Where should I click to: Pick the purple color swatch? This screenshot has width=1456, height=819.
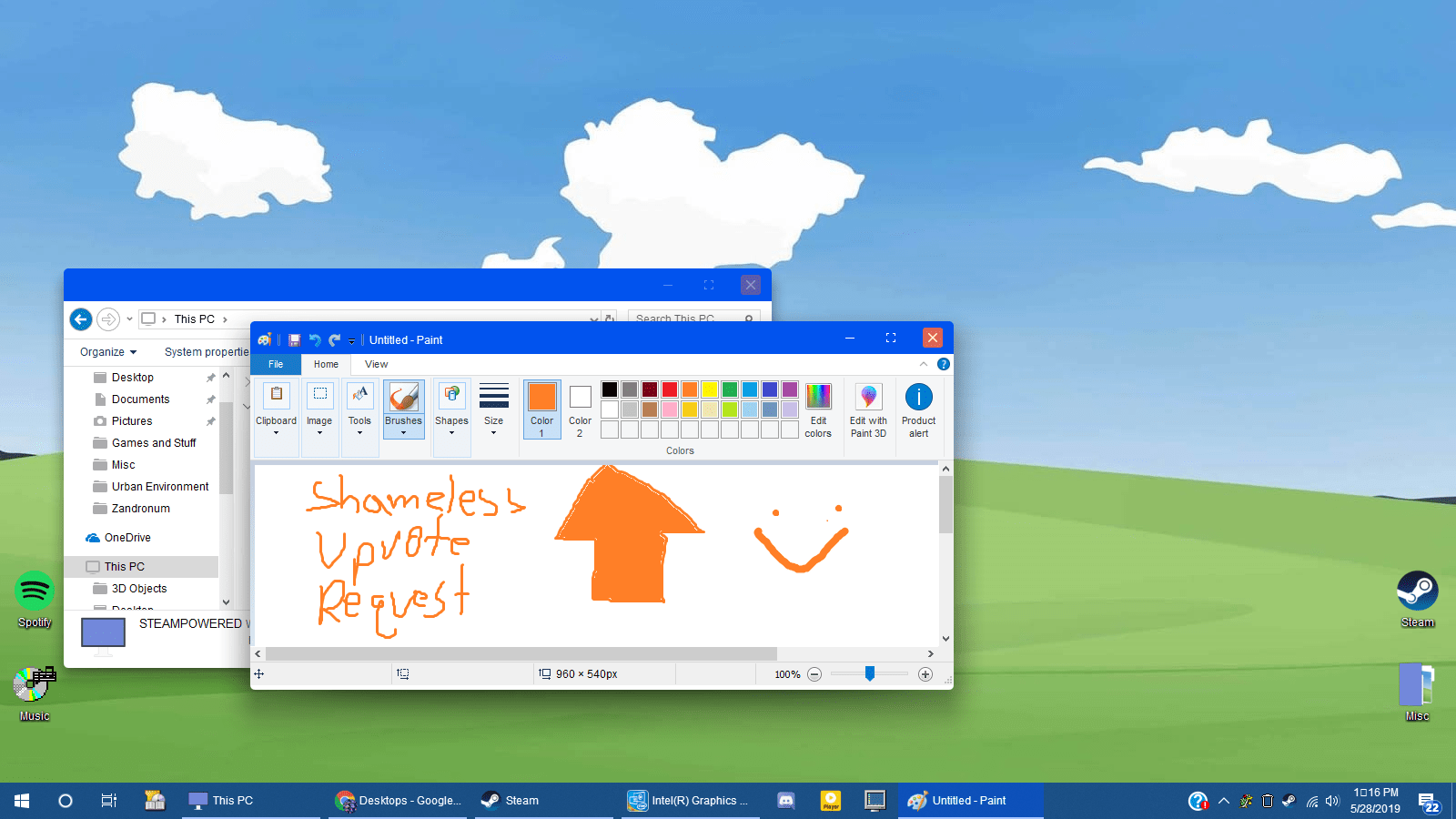790,389
